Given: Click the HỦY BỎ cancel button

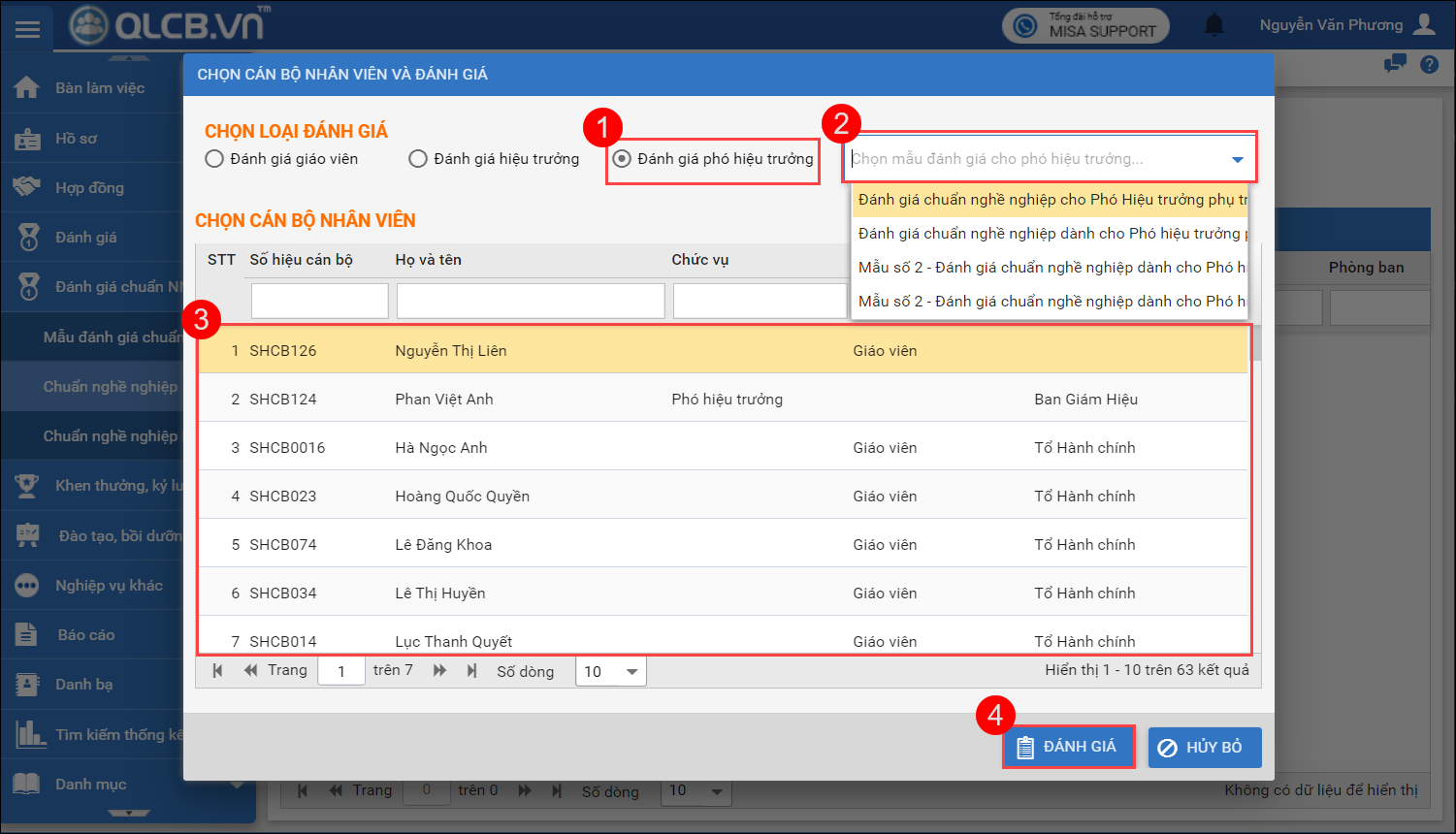Looking at the screenshot, I should 1204,748.
